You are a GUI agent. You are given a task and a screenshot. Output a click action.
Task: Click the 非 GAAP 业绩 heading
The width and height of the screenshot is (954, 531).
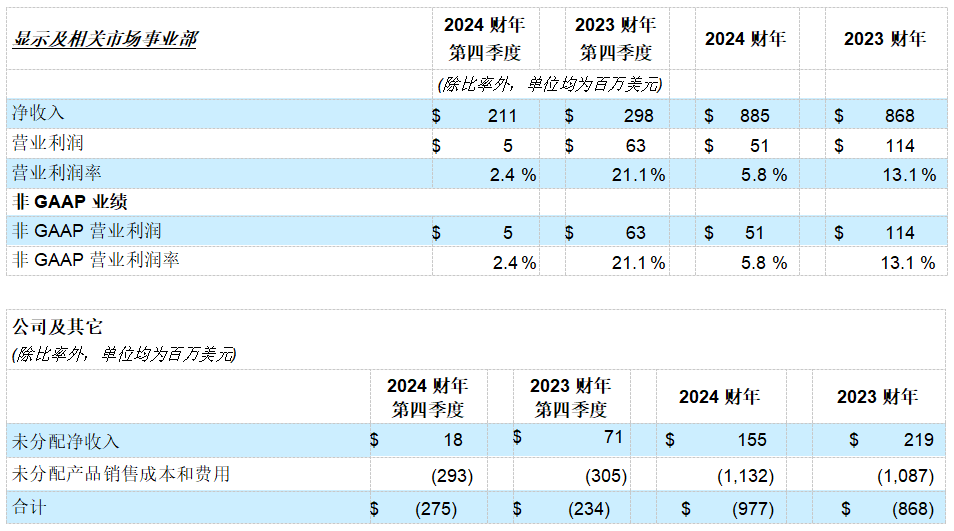click(x=69, y=202)
